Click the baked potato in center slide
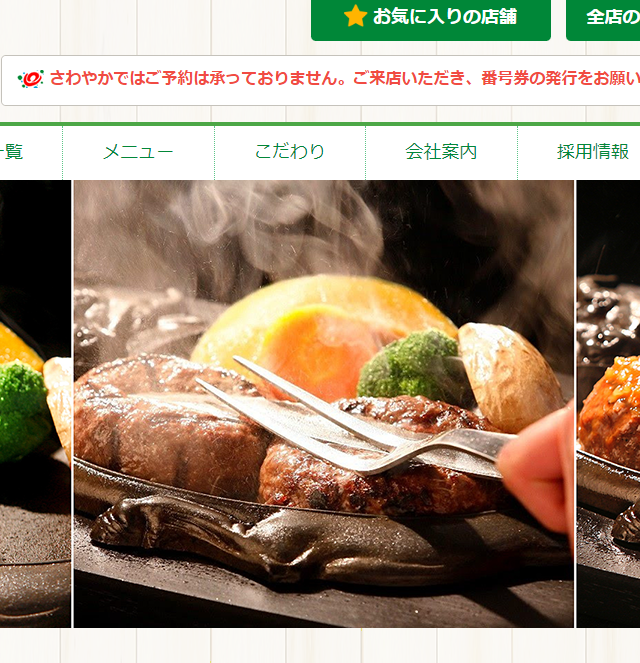 pos(509,376)
